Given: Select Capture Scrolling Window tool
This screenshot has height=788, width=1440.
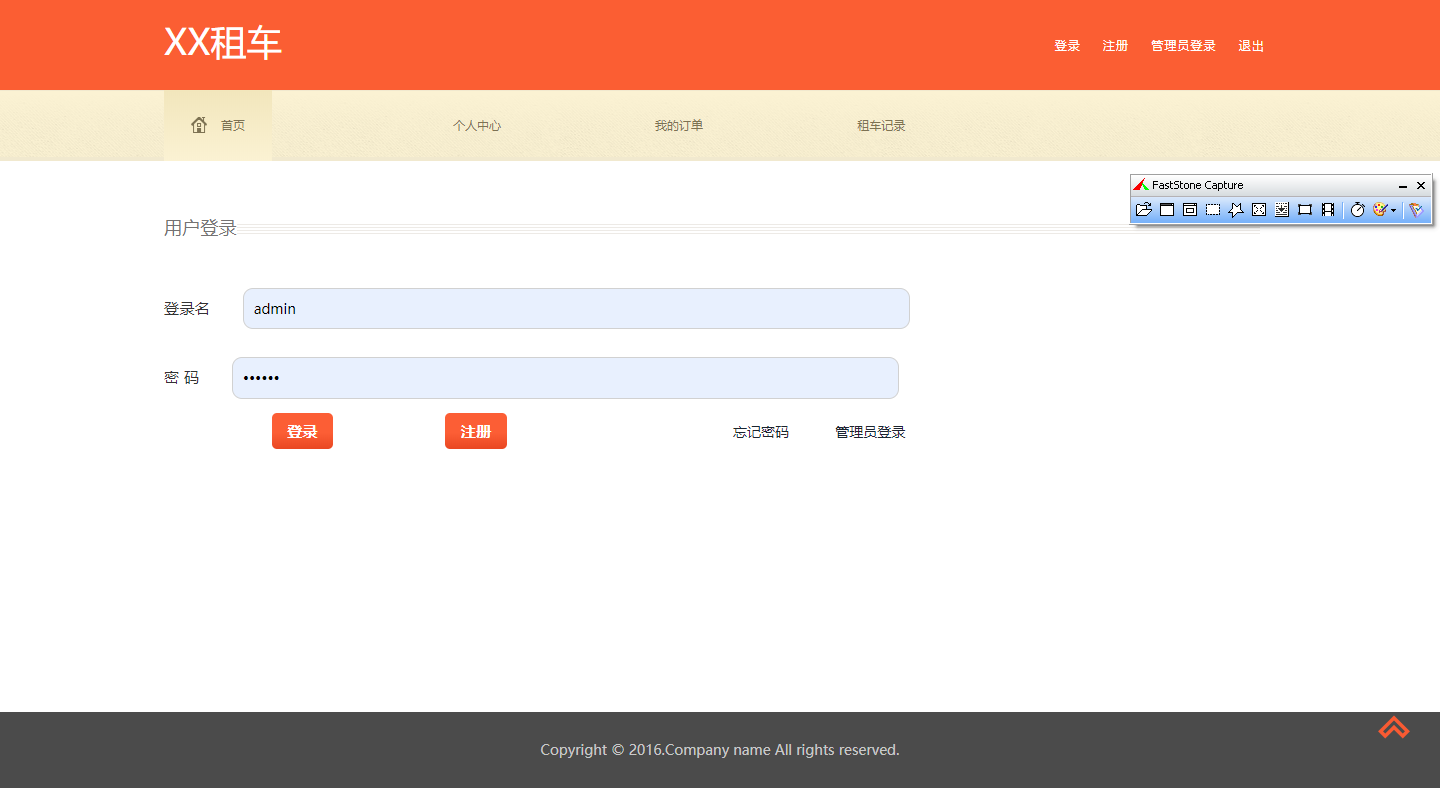Looking at the screenshot, I should coord(1282,210).
